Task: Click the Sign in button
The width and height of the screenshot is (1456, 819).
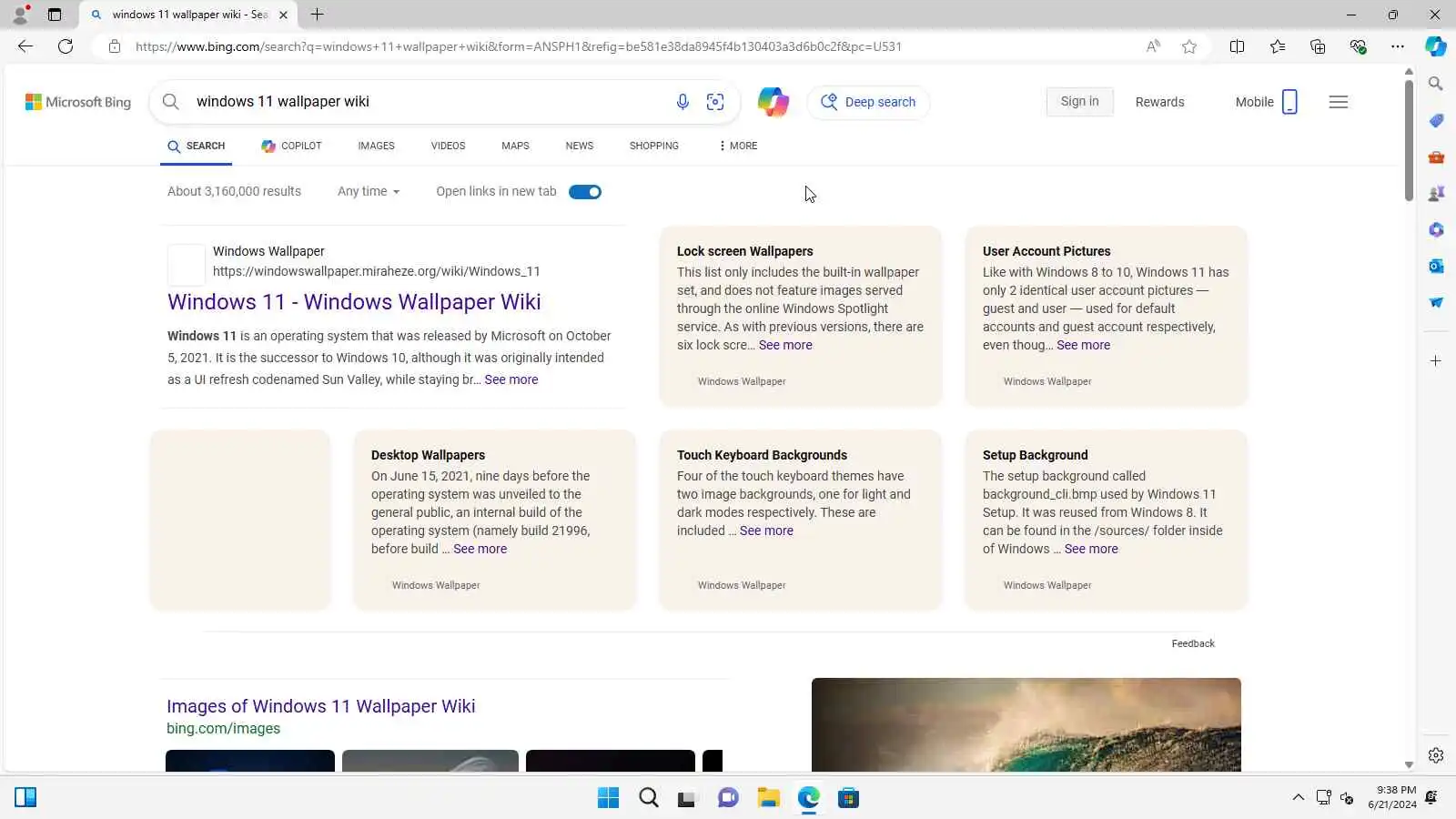Action: (1079, 102)
